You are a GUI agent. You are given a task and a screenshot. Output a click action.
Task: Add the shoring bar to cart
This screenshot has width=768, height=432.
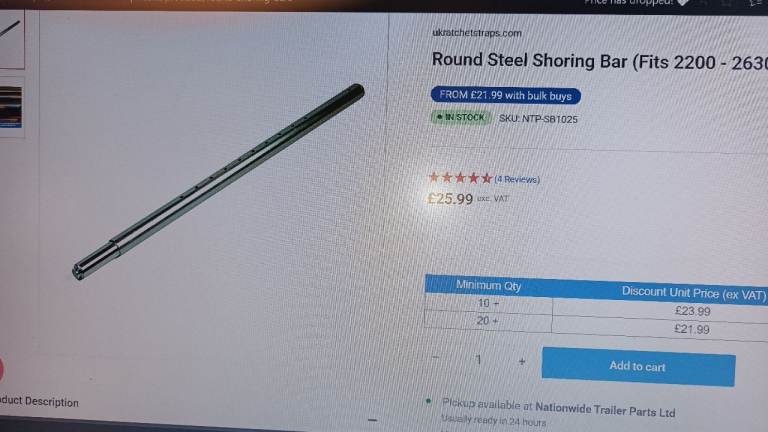click(x=638, y=367)
